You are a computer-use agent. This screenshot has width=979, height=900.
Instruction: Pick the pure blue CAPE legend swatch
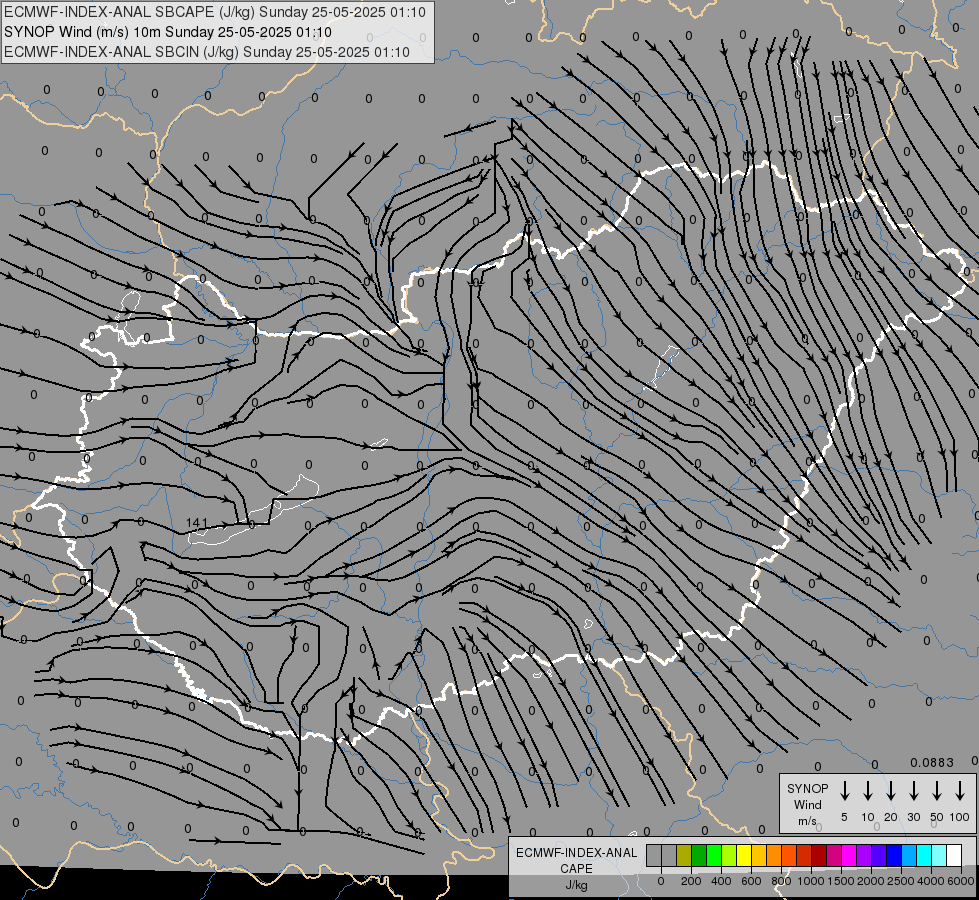click(x=893, y=855)
